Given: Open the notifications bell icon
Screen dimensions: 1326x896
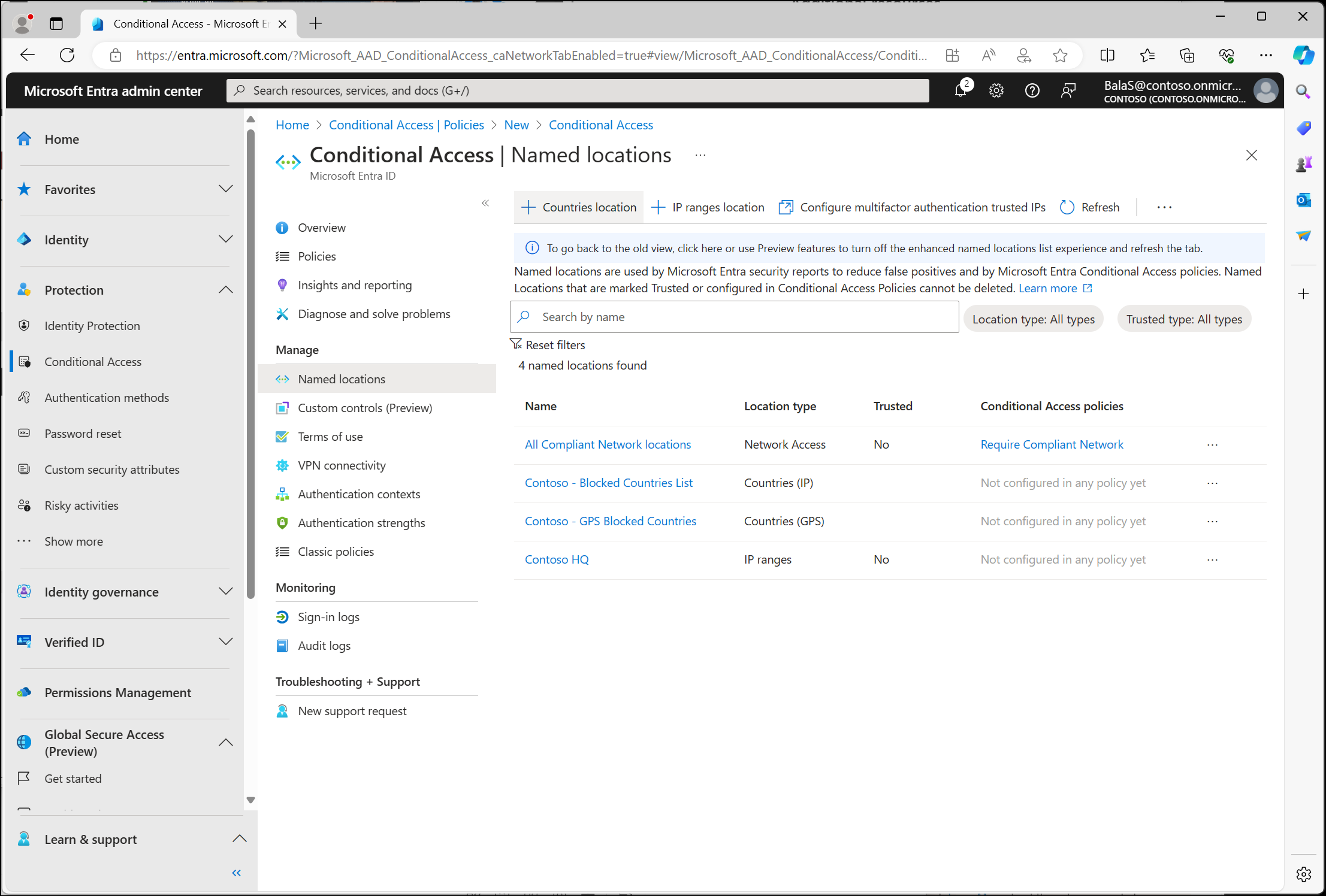Looking at the screenshot, I should click(960, 90).
